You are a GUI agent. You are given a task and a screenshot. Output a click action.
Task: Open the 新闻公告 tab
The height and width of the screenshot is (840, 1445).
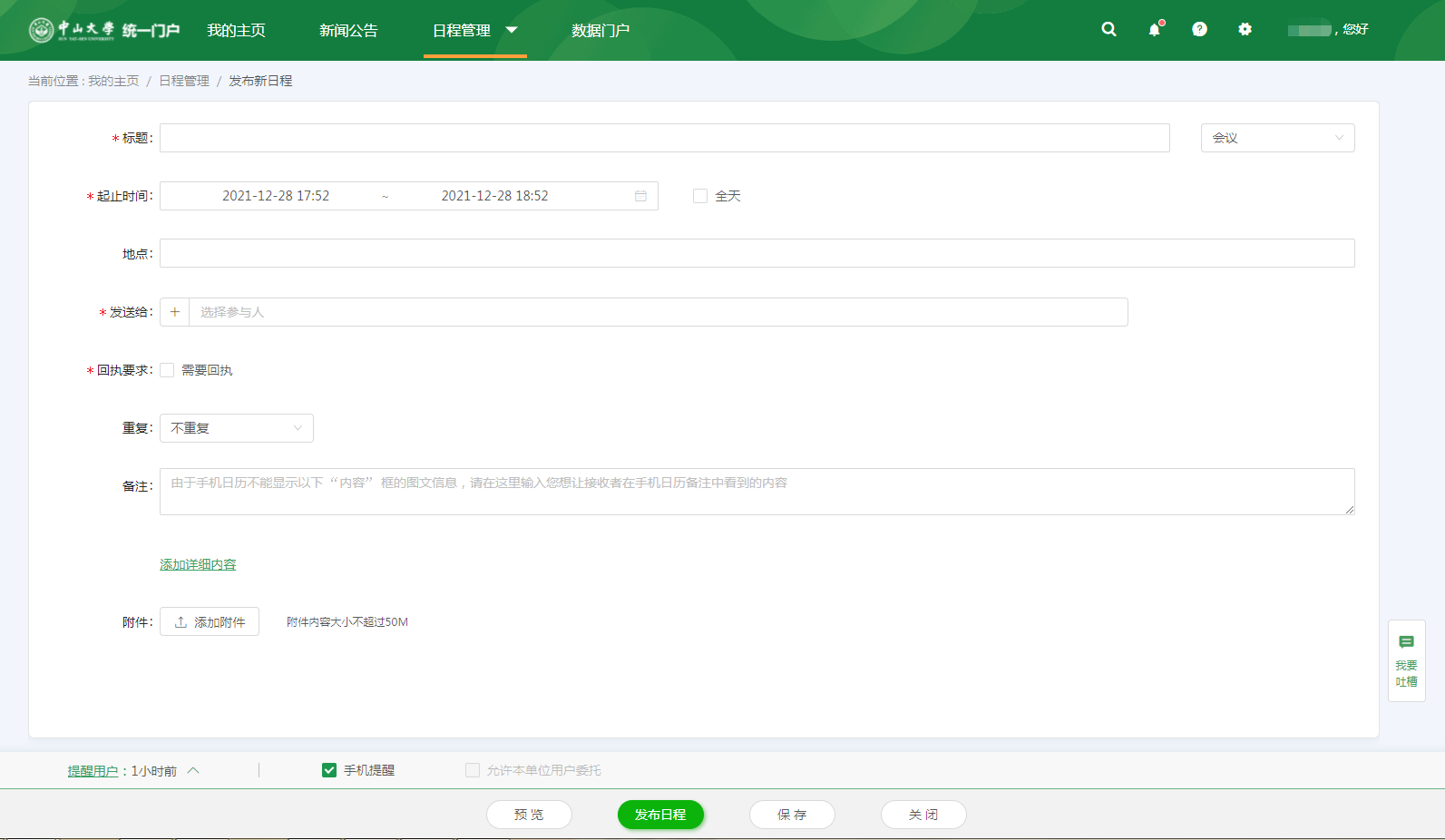pos(348,30)
